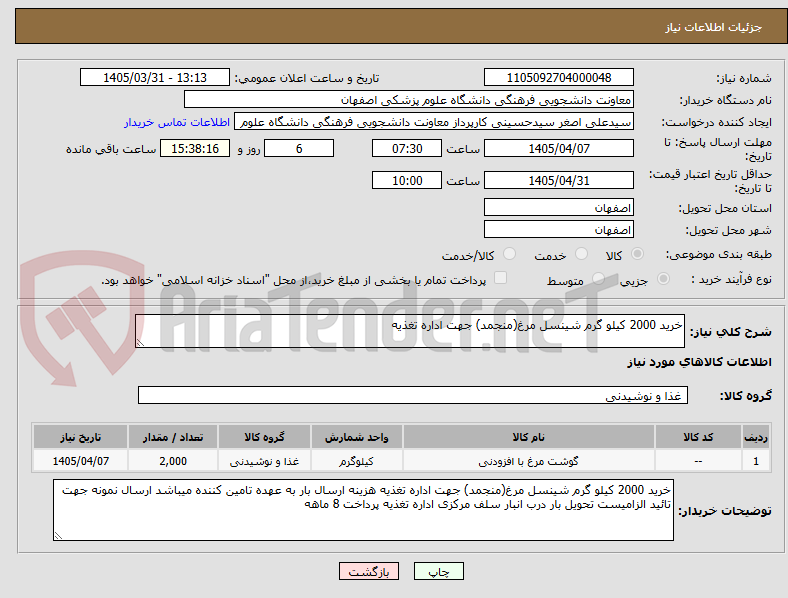The image size is (788, 598).
Task: Click the واحد شمارش column header
Action: click(x=356, y=437)
